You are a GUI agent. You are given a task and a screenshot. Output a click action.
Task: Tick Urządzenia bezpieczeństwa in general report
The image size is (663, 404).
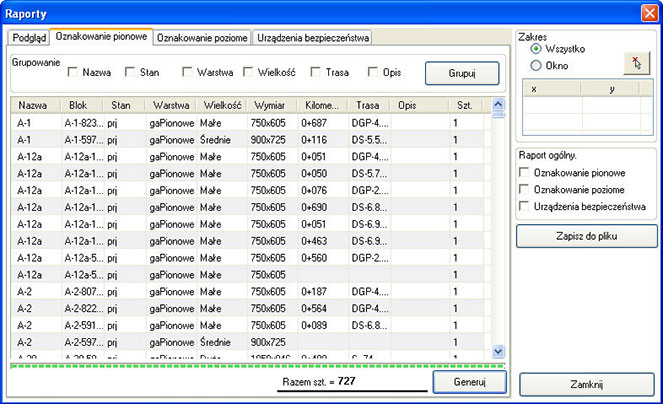[x=525, y=206]
